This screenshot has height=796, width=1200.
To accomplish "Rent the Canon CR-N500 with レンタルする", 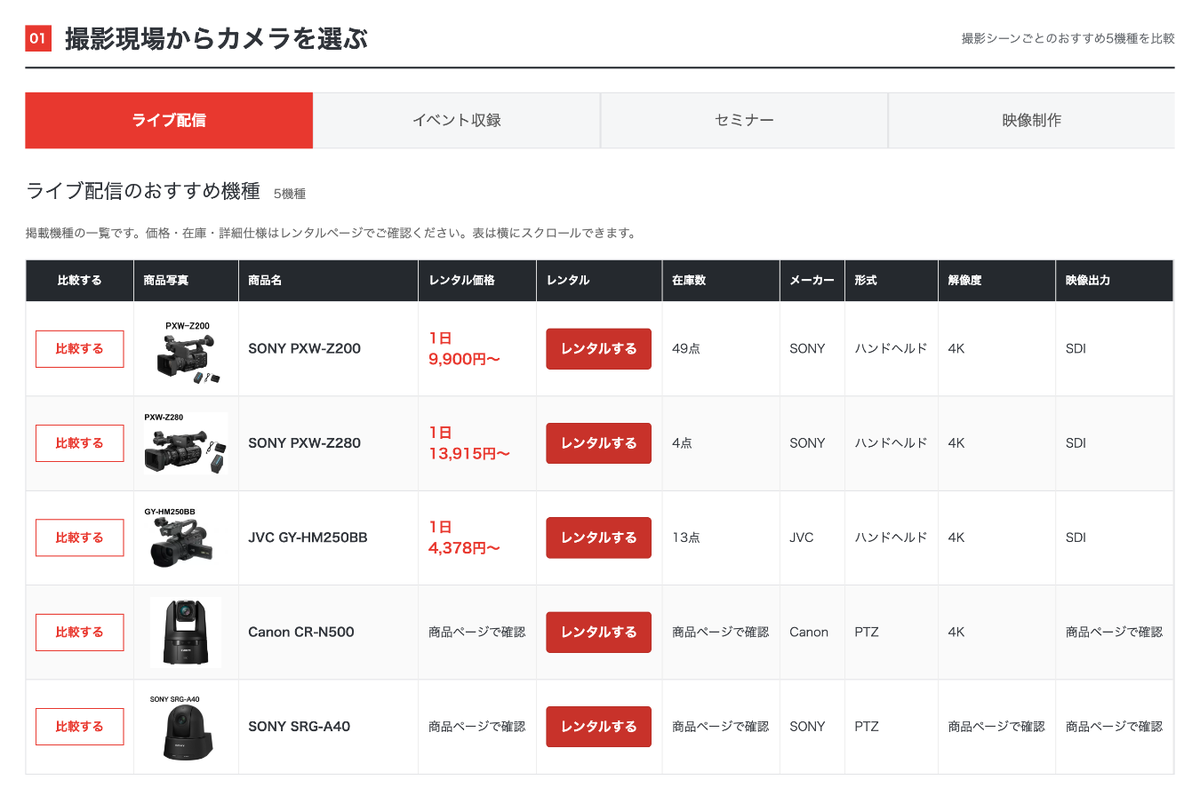I will [x=598, y=632].
